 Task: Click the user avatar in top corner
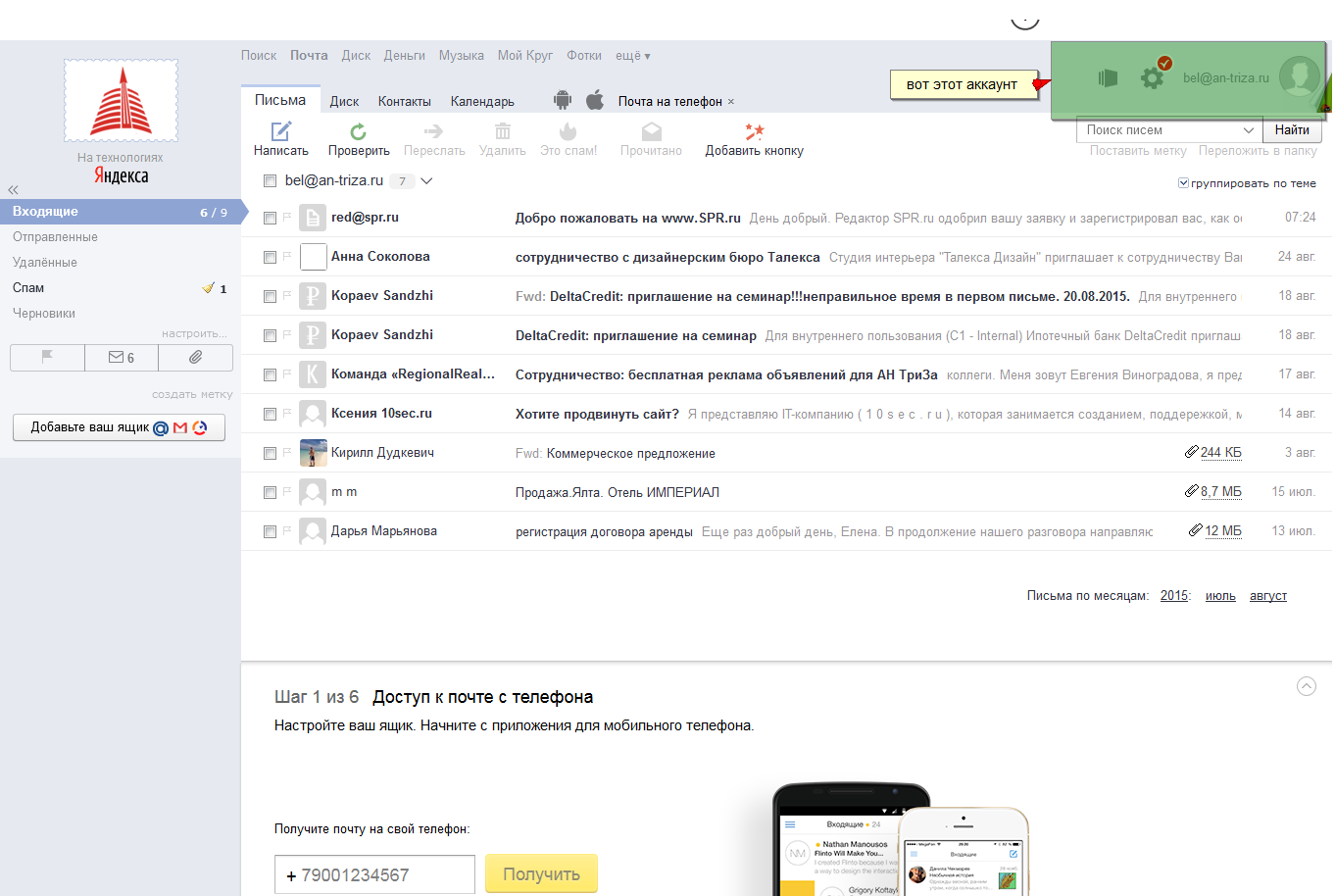tap(1300, 76)
